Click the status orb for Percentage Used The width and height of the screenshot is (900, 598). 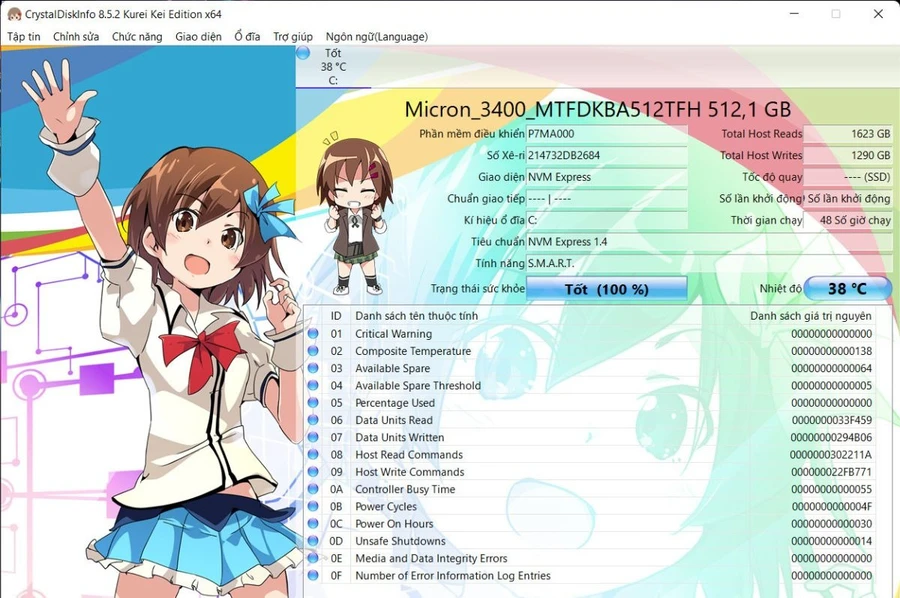click(313, 402)
